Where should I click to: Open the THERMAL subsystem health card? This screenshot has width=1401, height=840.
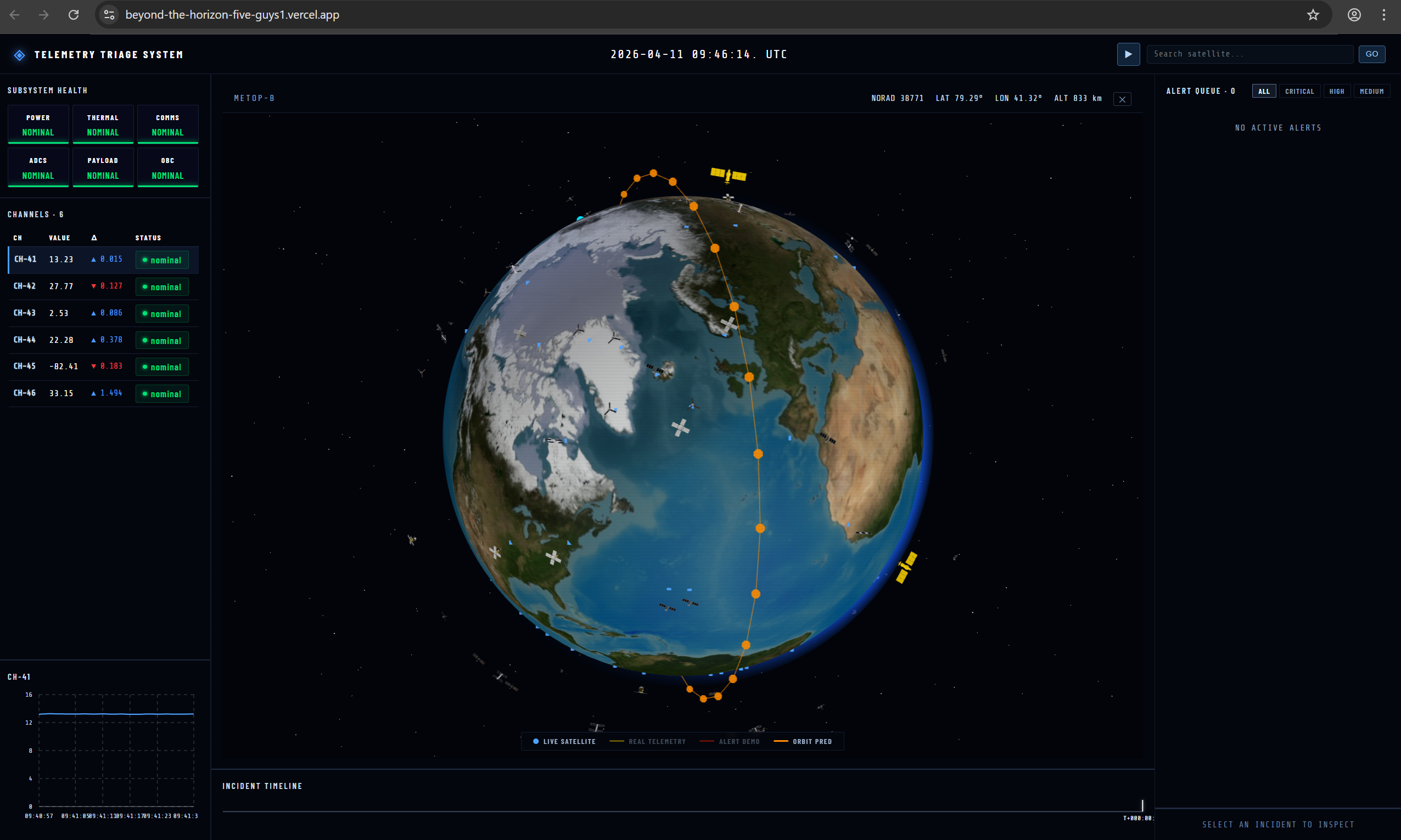(x=103, y=125)
